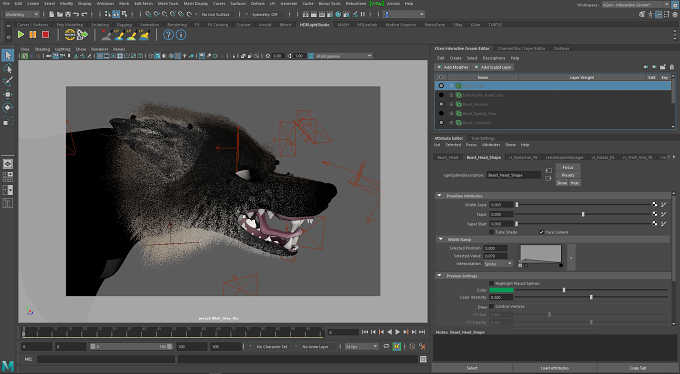
Task: Click the Load Attributes button
Action: click(554, 368)
